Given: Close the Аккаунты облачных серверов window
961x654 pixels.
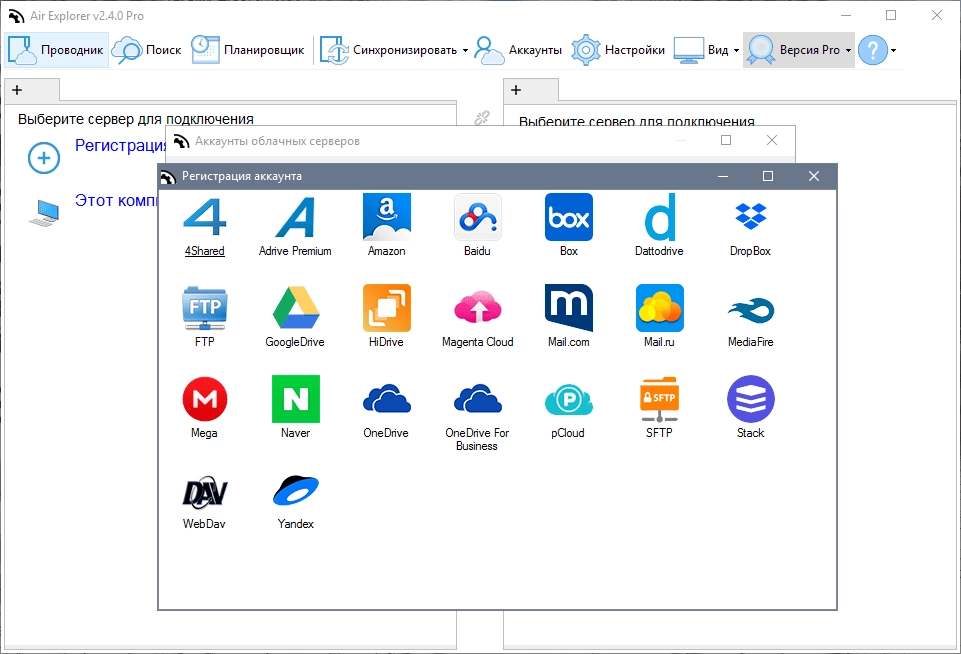Looking at the screenshot, I should click(x=772, y=140).
